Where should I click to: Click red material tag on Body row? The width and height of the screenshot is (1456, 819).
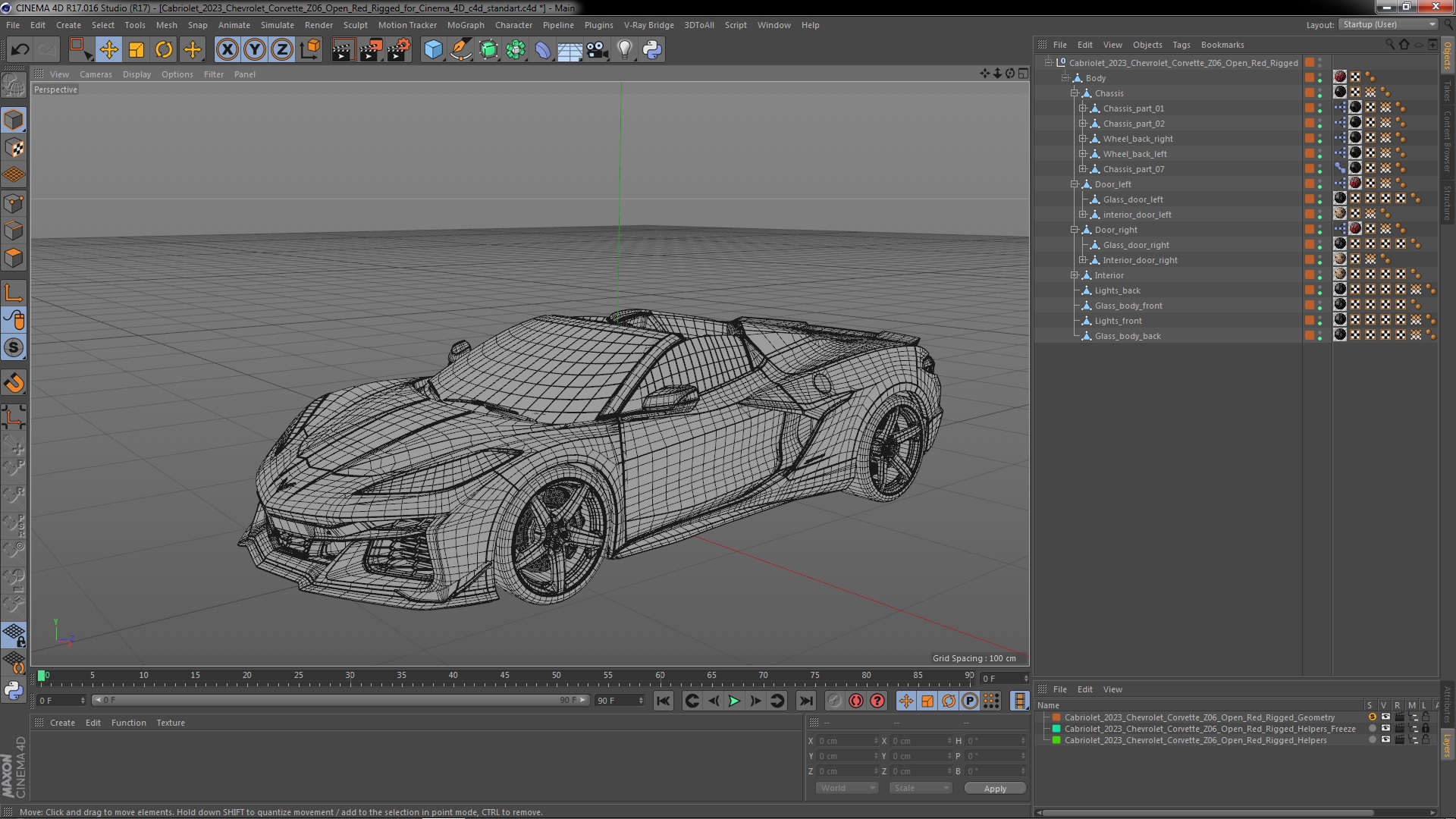pyautogui.click(x=1340, y=77)
